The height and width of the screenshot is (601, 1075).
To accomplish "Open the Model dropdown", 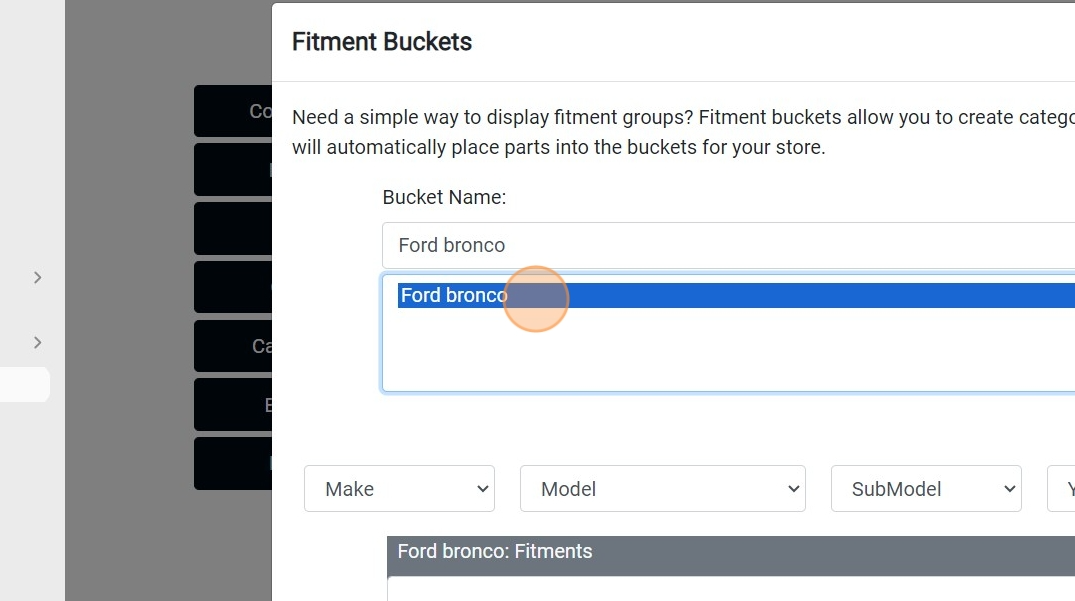I will tap(662, 489).
